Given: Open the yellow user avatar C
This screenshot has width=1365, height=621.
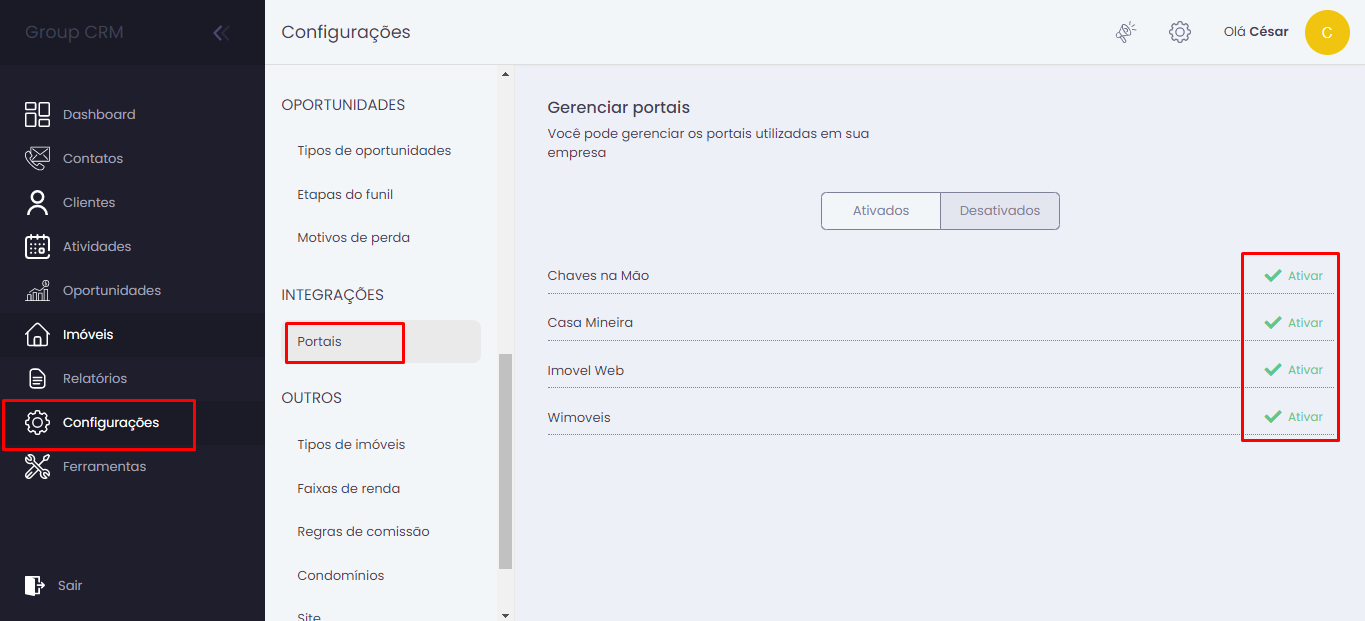Looking at the screenshot, I should click(x=1327, y=32).
